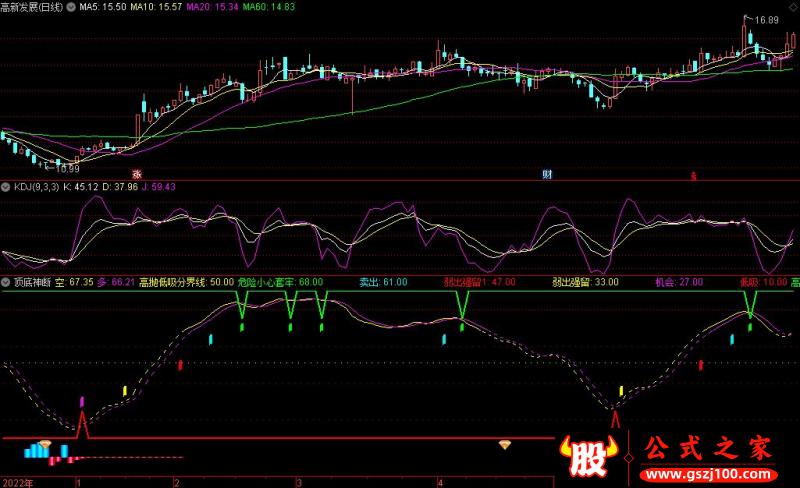This screenshot has height=488, width=800.
Task: Click the 财 marker below the candlestick chart
Action: click(547, 174)
